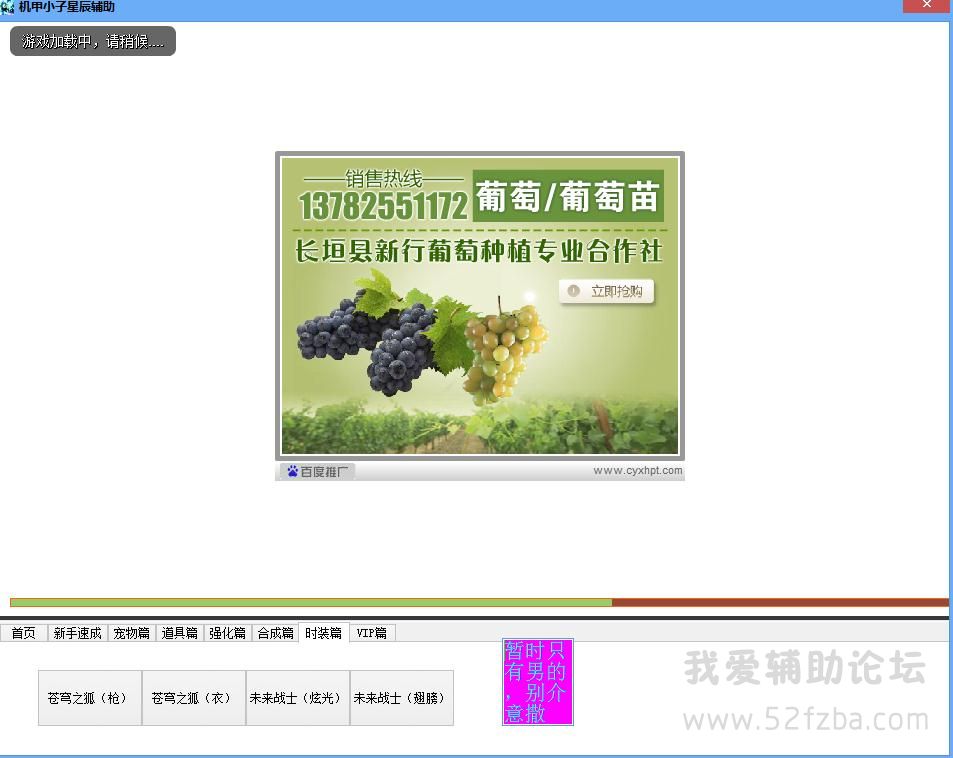
Task: Open the VIP篇 tab
Action: tap(371, 633)
